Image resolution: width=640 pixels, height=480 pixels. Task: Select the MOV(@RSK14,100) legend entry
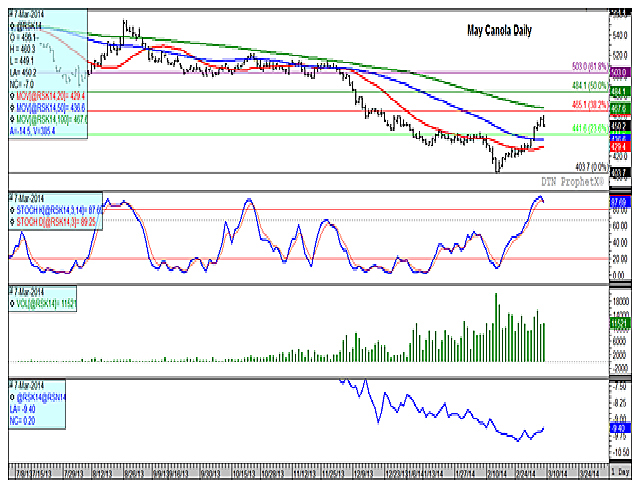click(51, 120)
